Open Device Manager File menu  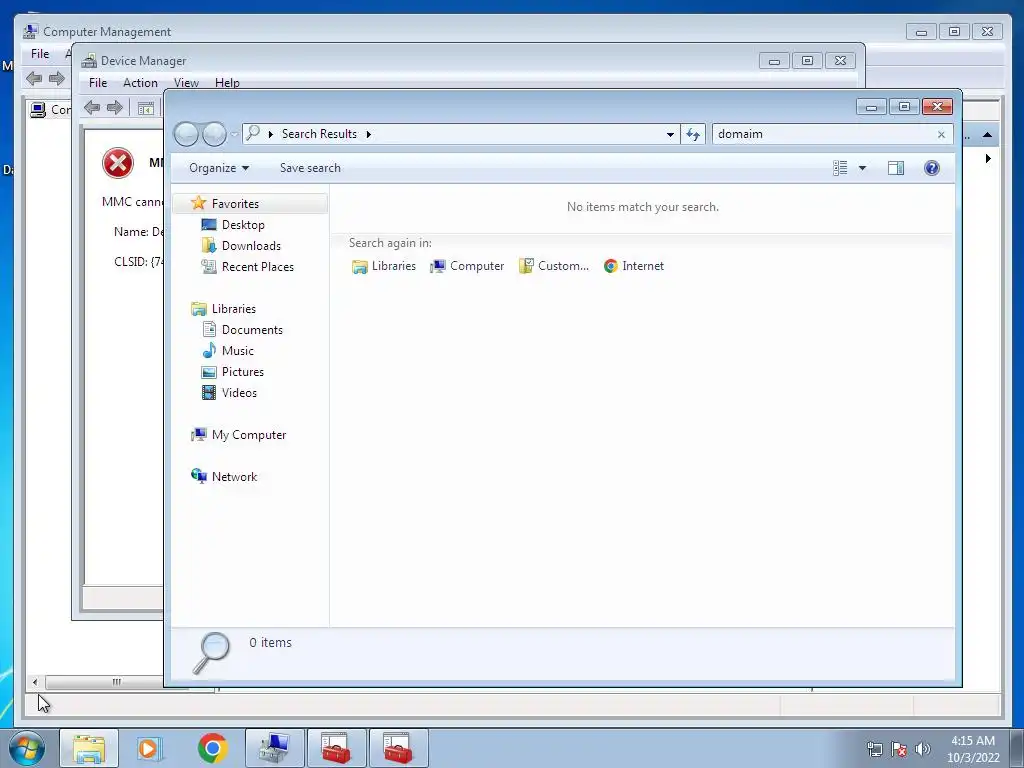pyautogui.click(x=98, y=83)
